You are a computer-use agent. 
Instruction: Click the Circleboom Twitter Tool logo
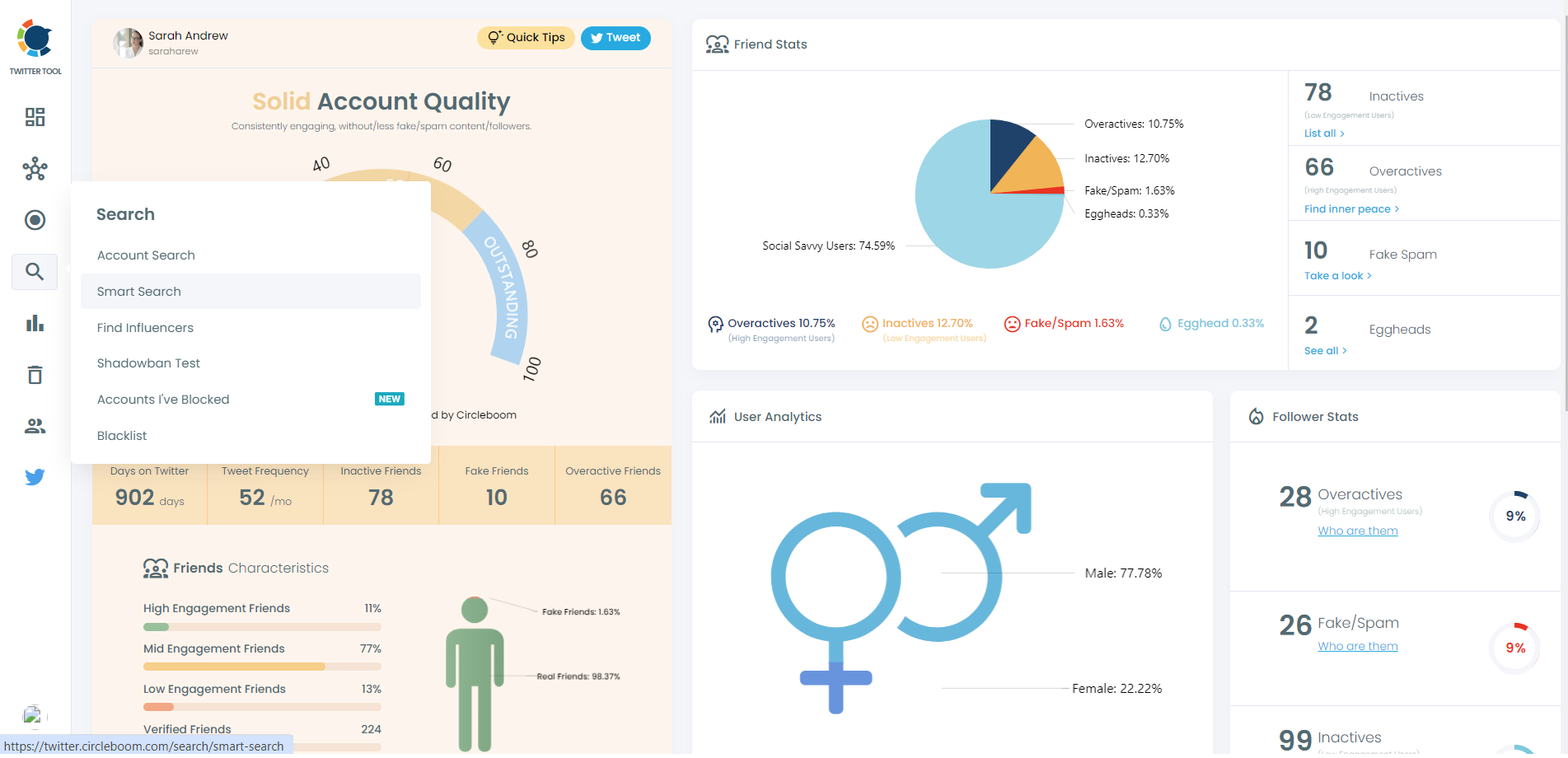(x=35, y=47)
